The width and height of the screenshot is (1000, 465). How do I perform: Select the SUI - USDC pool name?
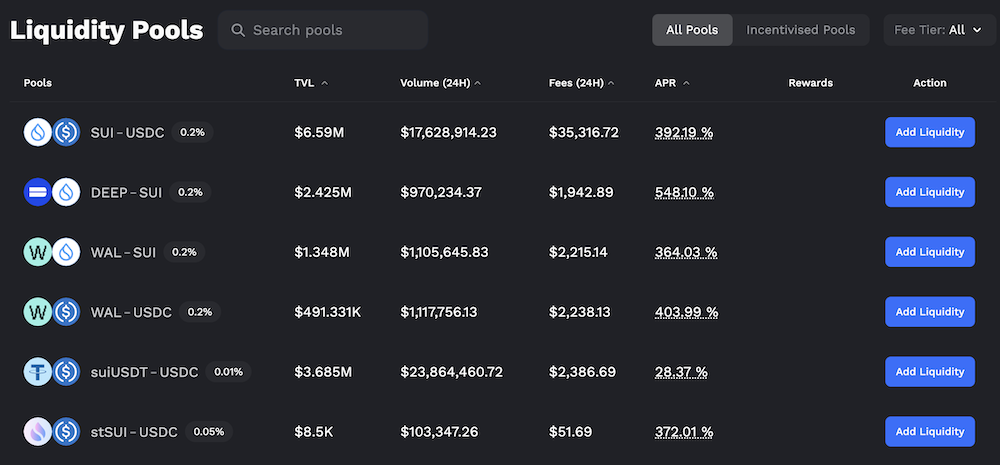(x=128, y=133)
